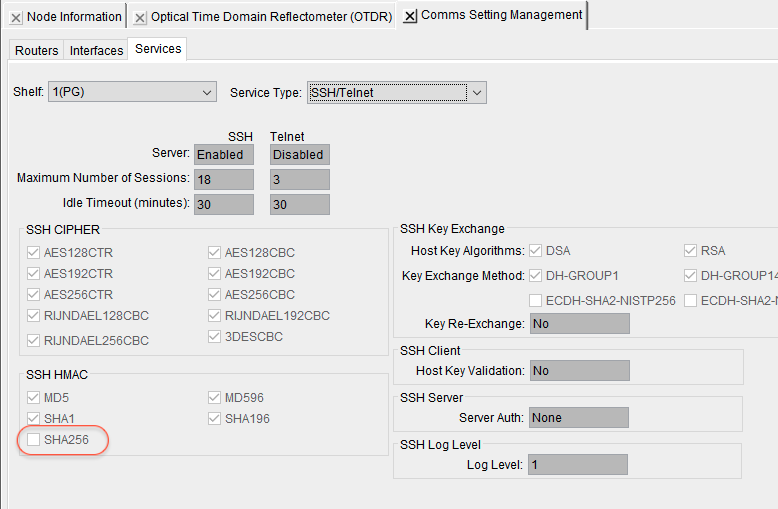Click the Idle Timeout (minutes) label

click(x=126, y=203)
